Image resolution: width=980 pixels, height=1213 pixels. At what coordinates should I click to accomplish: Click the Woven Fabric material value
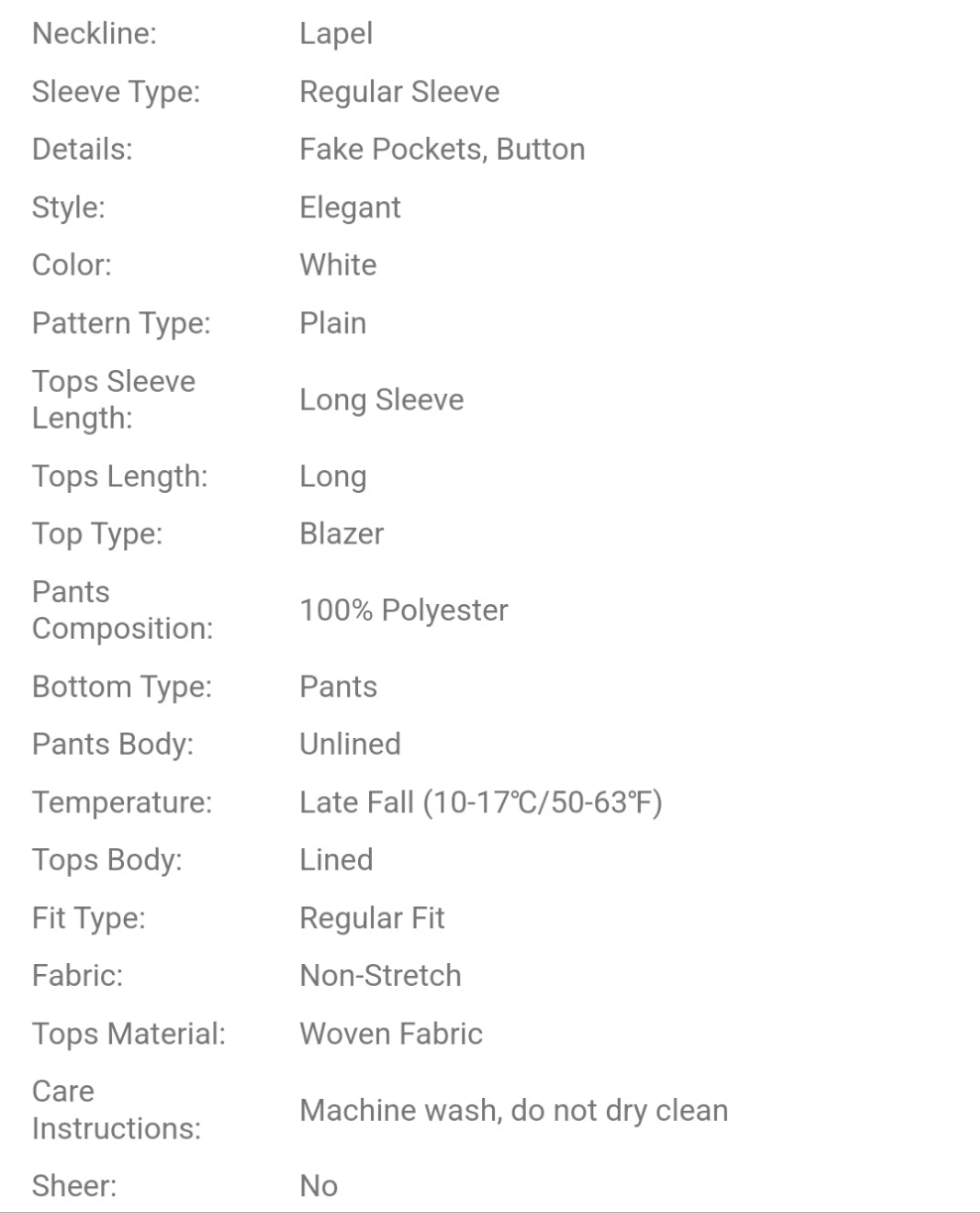pyautogui.click(x=391, y=1033)
